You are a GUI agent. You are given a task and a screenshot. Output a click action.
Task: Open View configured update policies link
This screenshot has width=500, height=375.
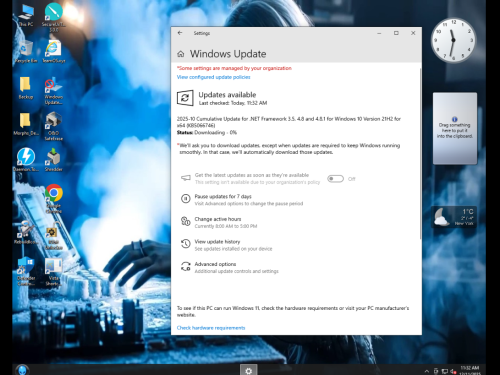(x=213, y=77)
